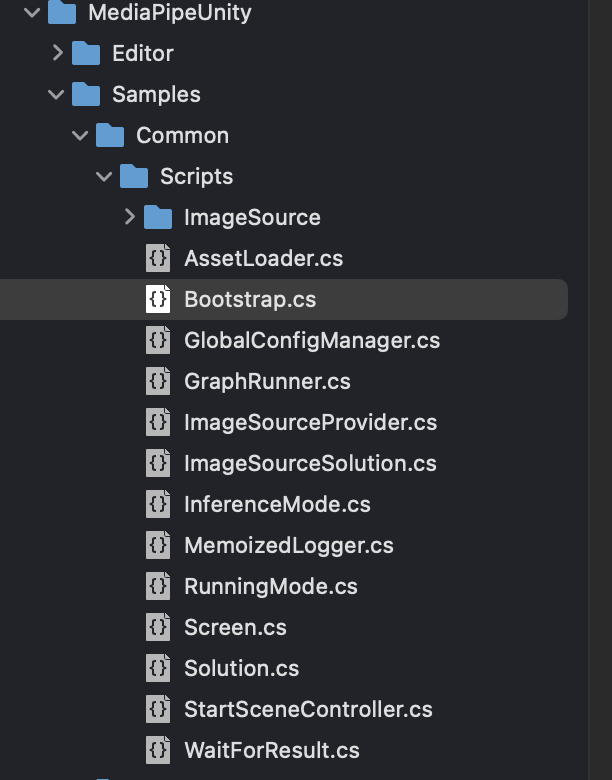Click the Bootstrap.cs file icon
This screenshot has height=780, width=612.
(x=158, y=299)
